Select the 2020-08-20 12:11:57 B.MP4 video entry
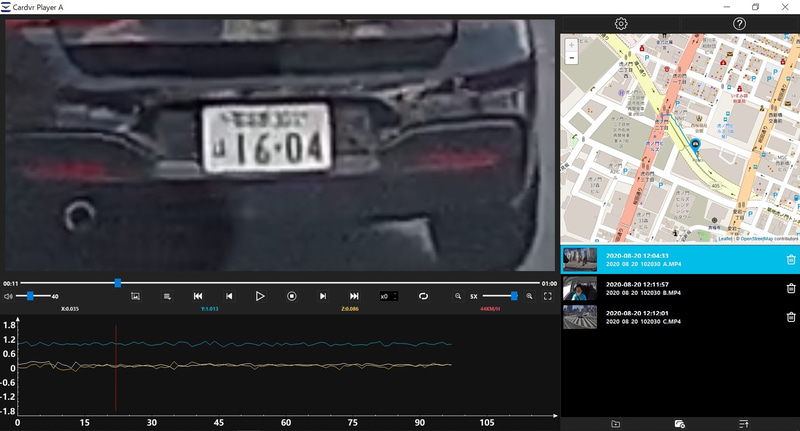Image resolution: width=800 pixels, height=431 pixels. [x=680, y=289]
